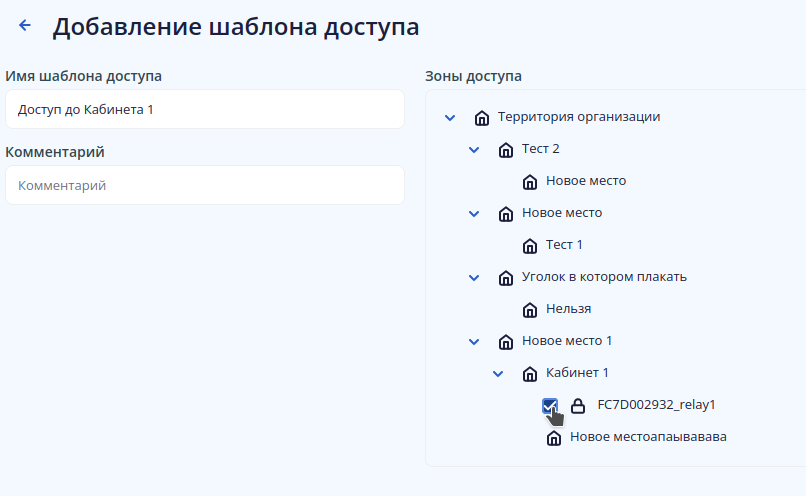Click home icon next to Нельзя
The height and width of the screenshot is (496, 806).
530,310
